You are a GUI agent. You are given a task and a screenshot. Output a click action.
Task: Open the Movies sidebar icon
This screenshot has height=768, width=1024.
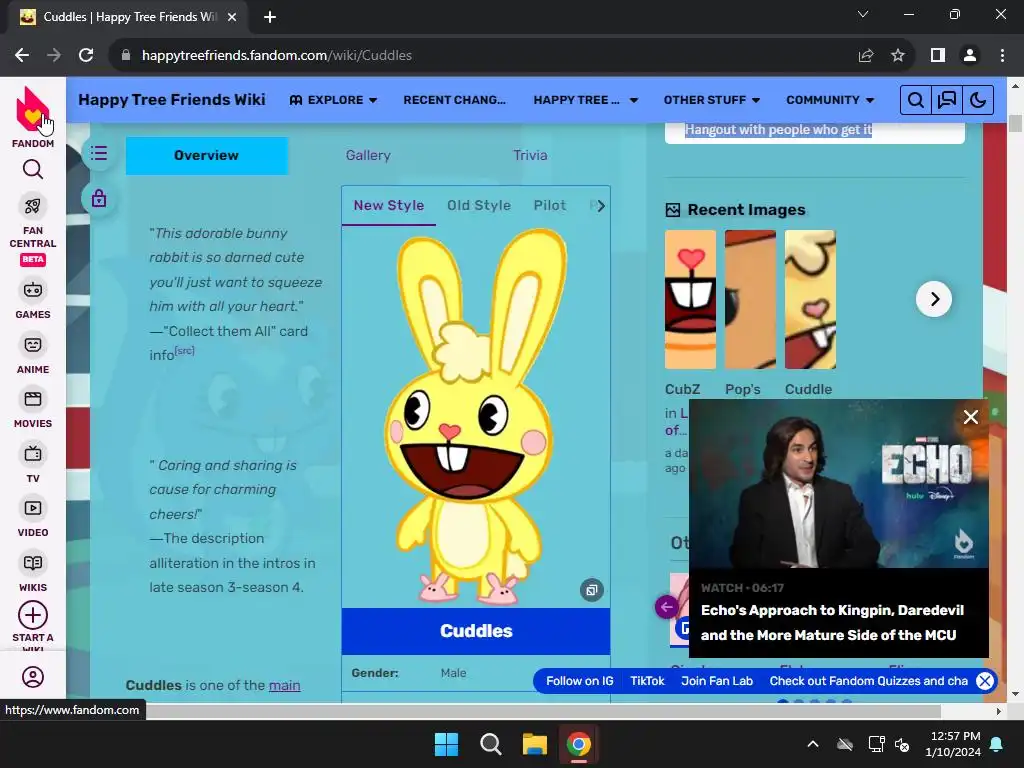coord(33,399)
